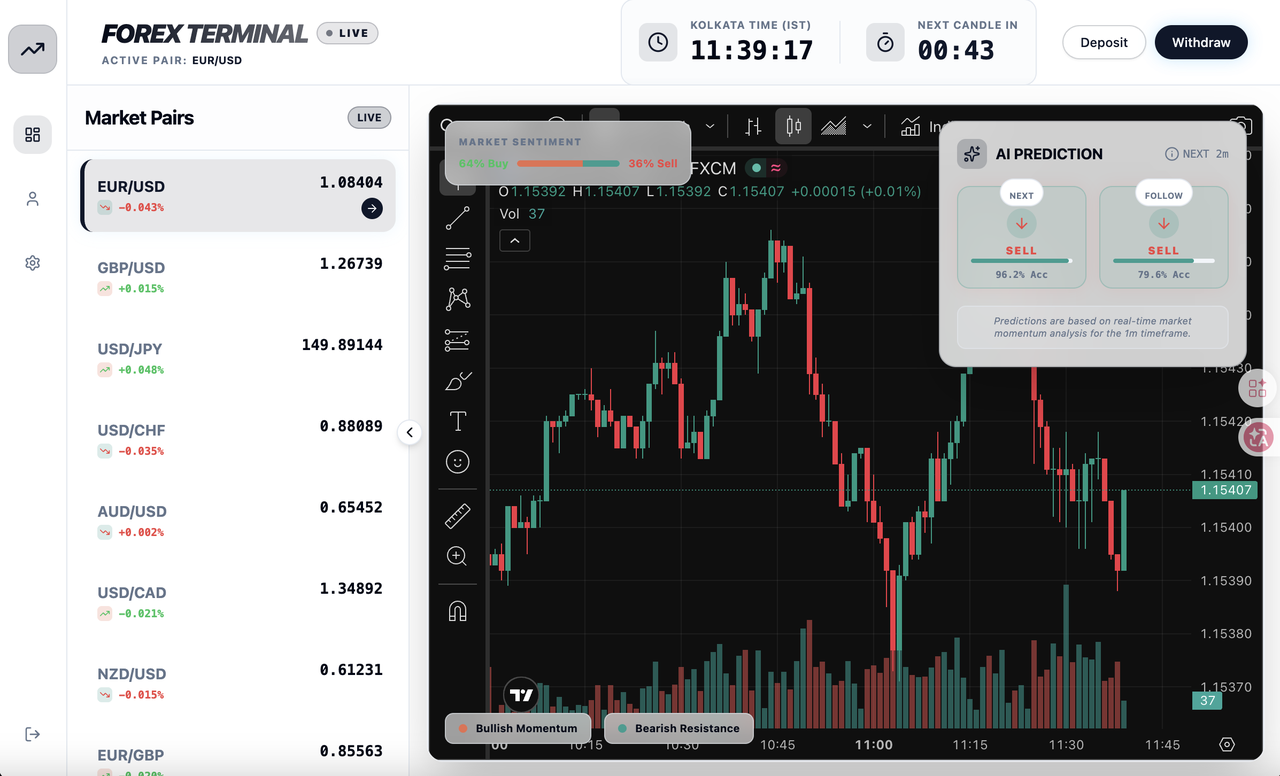Select GBP/USD from market pairs
Image resolution: width=1280 pixels, height=776 pixels.
[238, 277]
